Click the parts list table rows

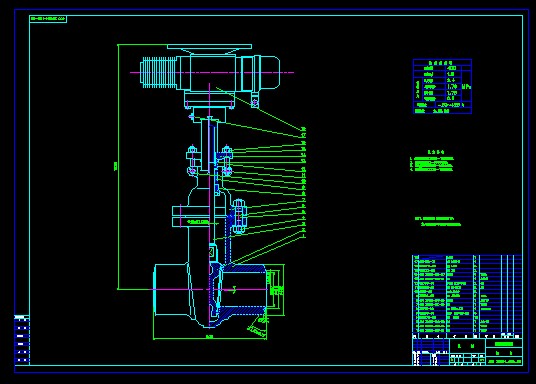click(467, 294)
